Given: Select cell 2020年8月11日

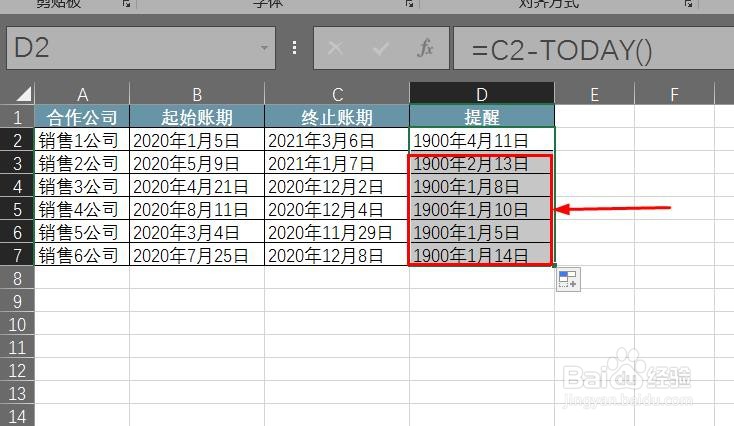Looking at the screenshot, I should (197, 208).
